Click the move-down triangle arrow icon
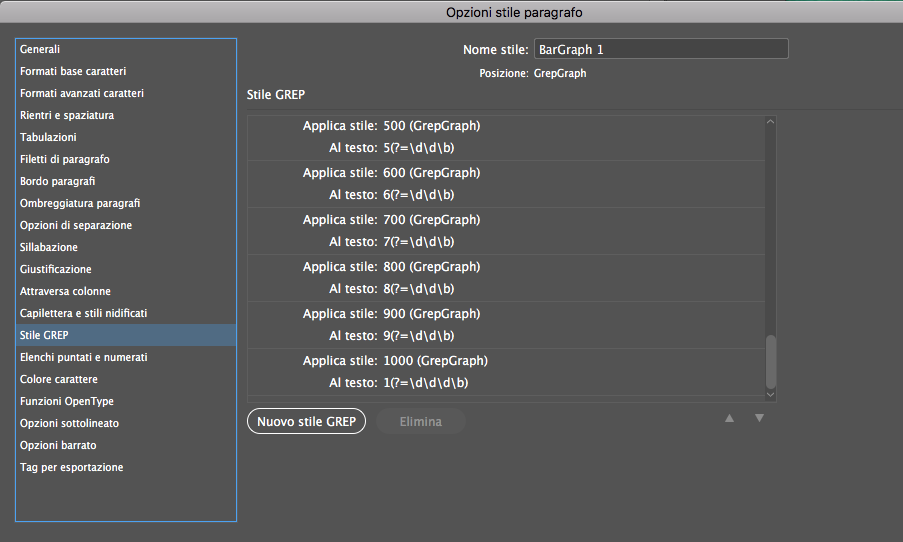Screen dimensions: 903x542 tap(759, 418)
